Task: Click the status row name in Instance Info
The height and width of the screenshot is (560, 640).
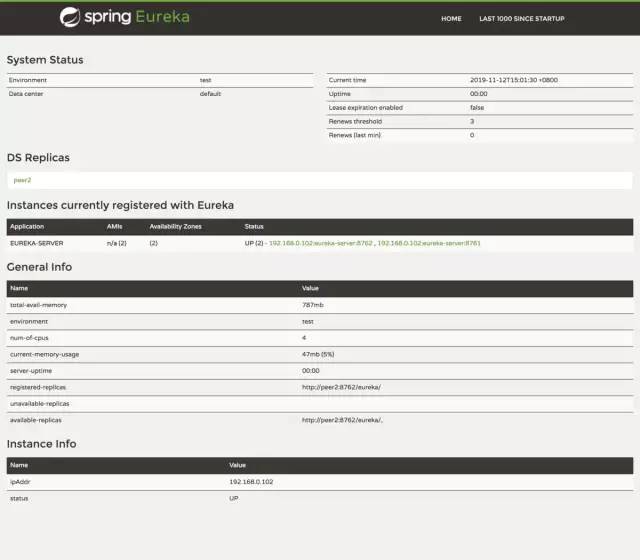Action: pos(19,498)
